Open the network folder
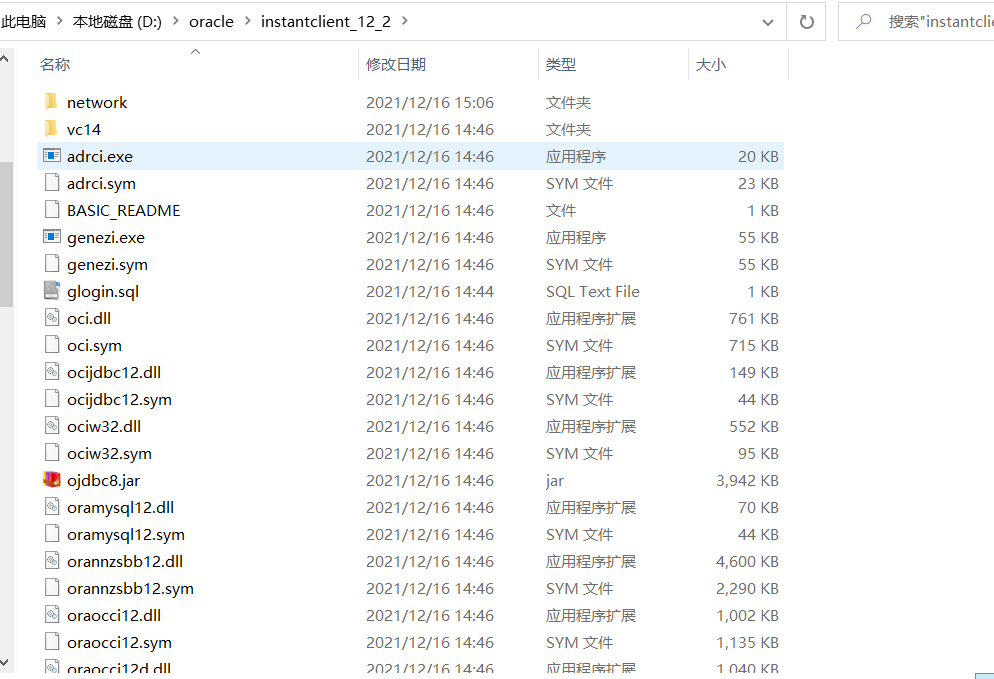994x679 pixels. click(x=97, y=102)
